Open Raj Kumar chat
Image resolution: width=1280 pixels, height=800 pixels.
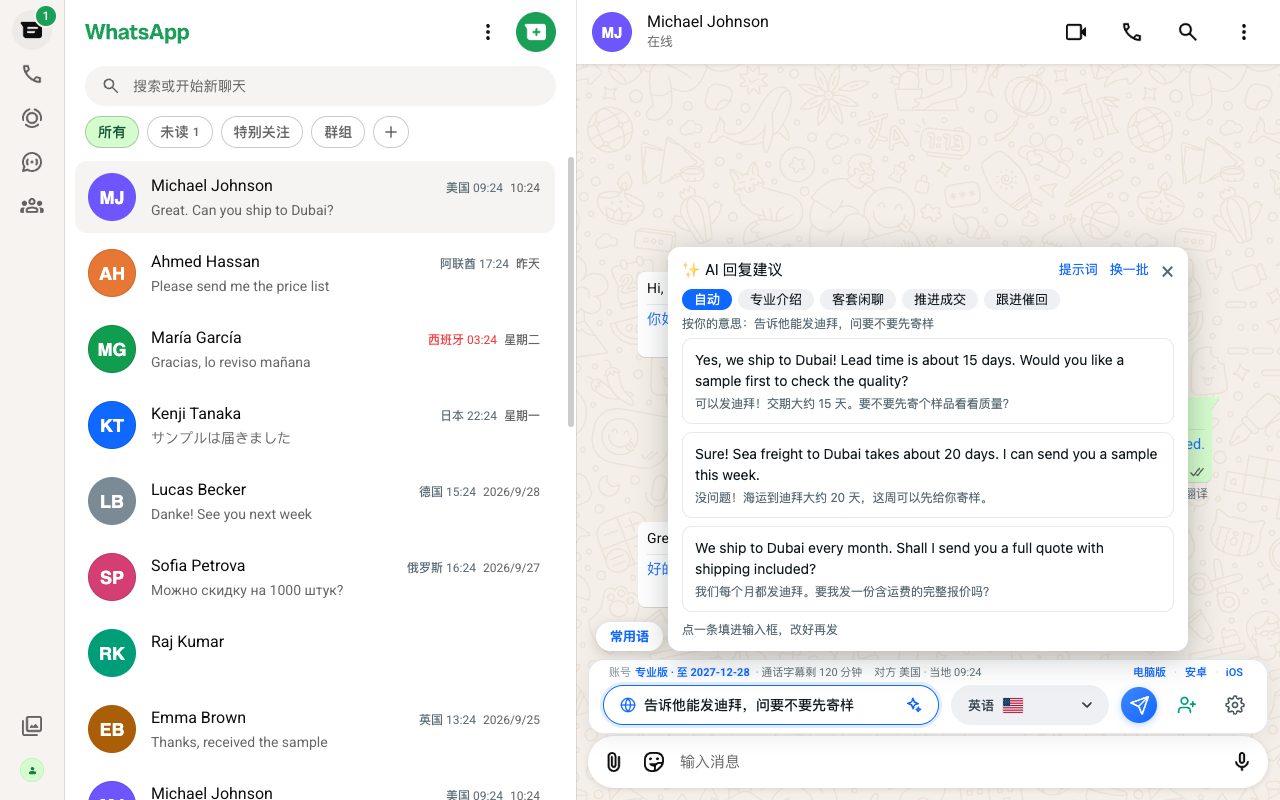pos(315,654)
